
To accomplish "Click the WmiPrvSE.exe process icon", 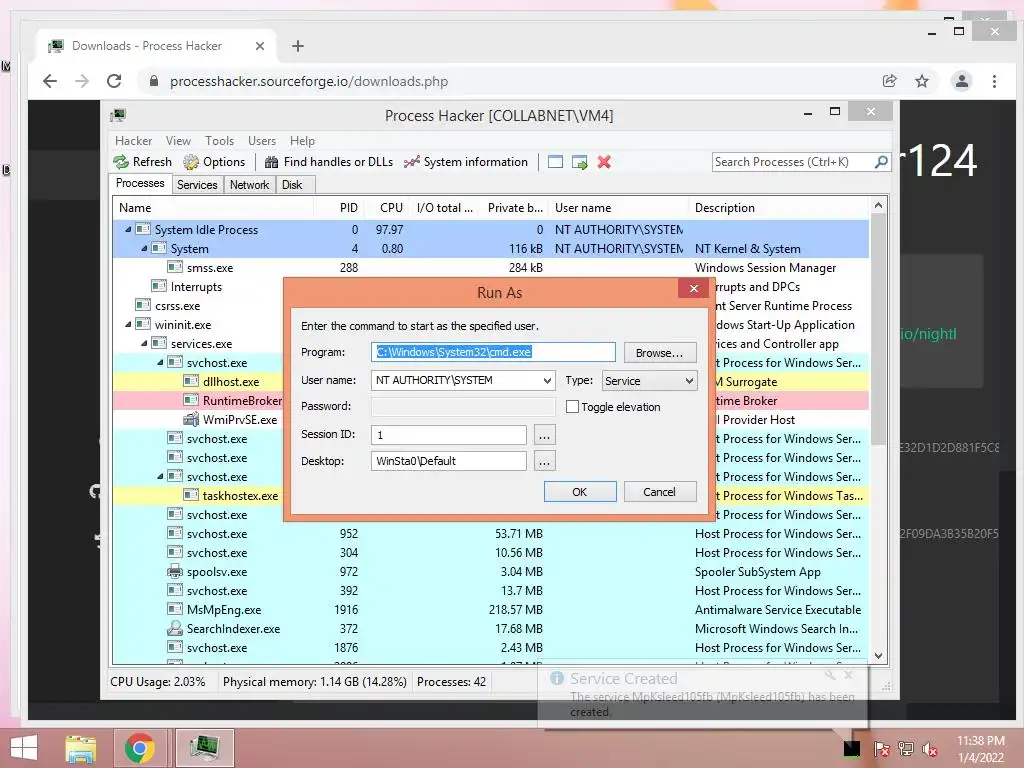I will (x=191, y=419).
